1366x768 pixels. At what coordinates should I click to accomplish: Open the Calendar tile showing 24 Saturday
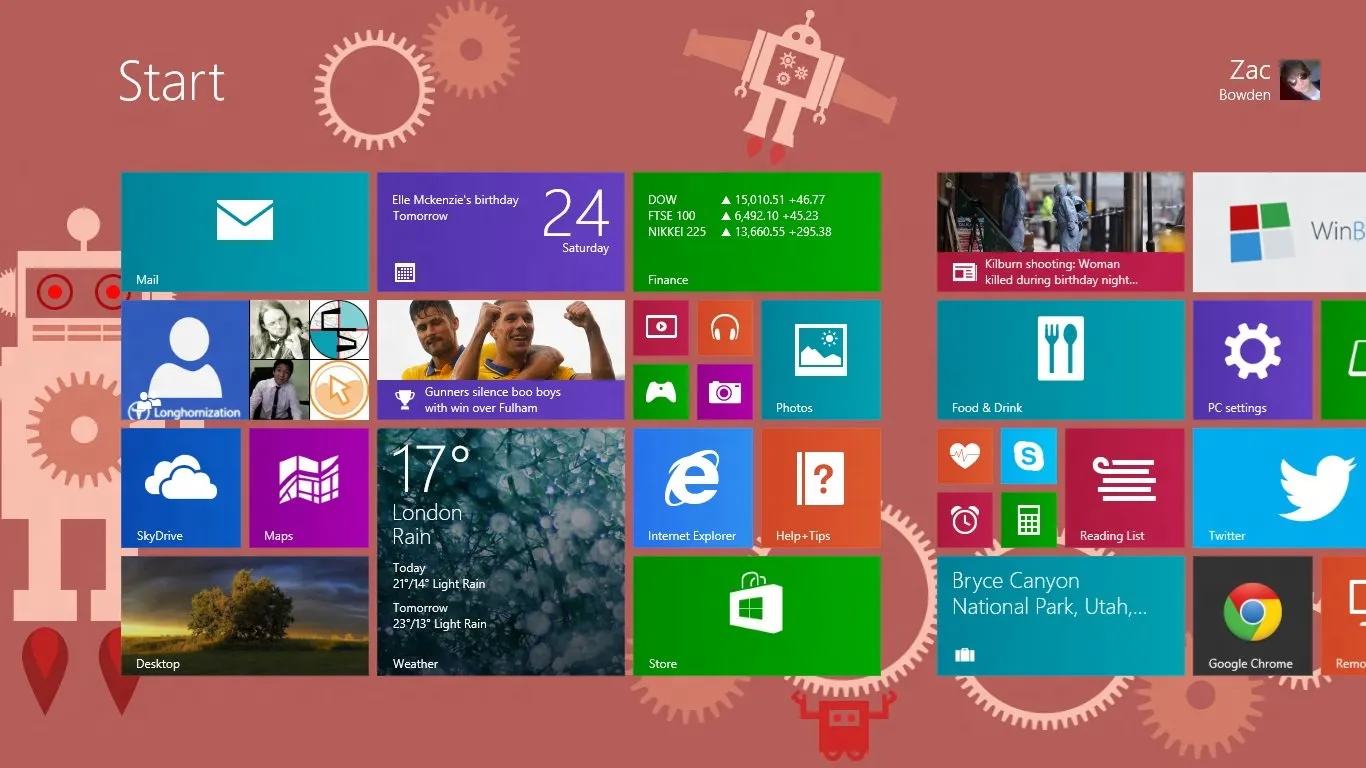click(x=501, y=232)
